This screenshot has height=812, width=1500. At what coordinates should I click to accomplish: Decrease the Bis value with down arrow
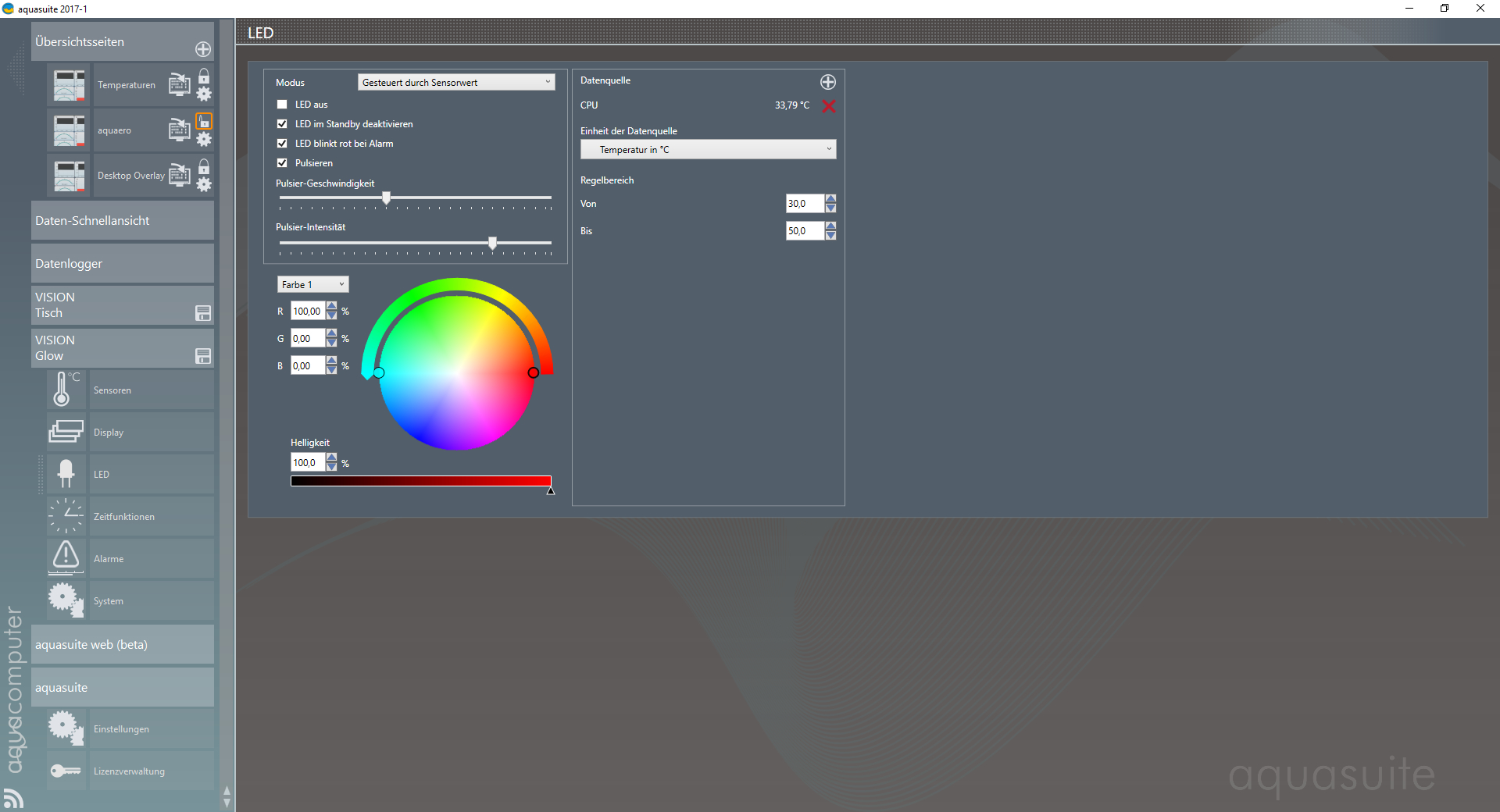(830, 235)
